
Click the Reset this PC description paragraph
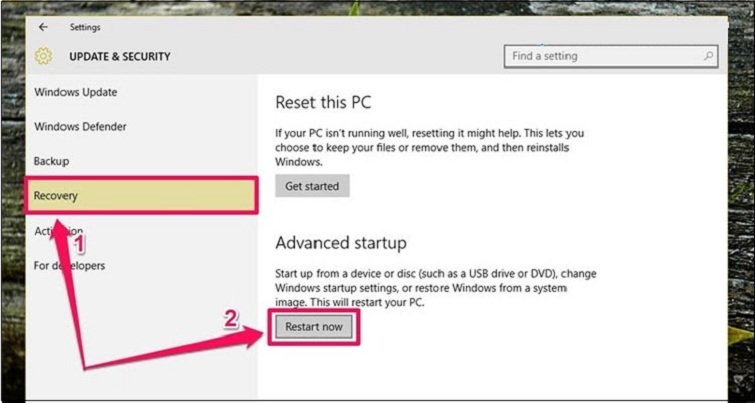429,146
